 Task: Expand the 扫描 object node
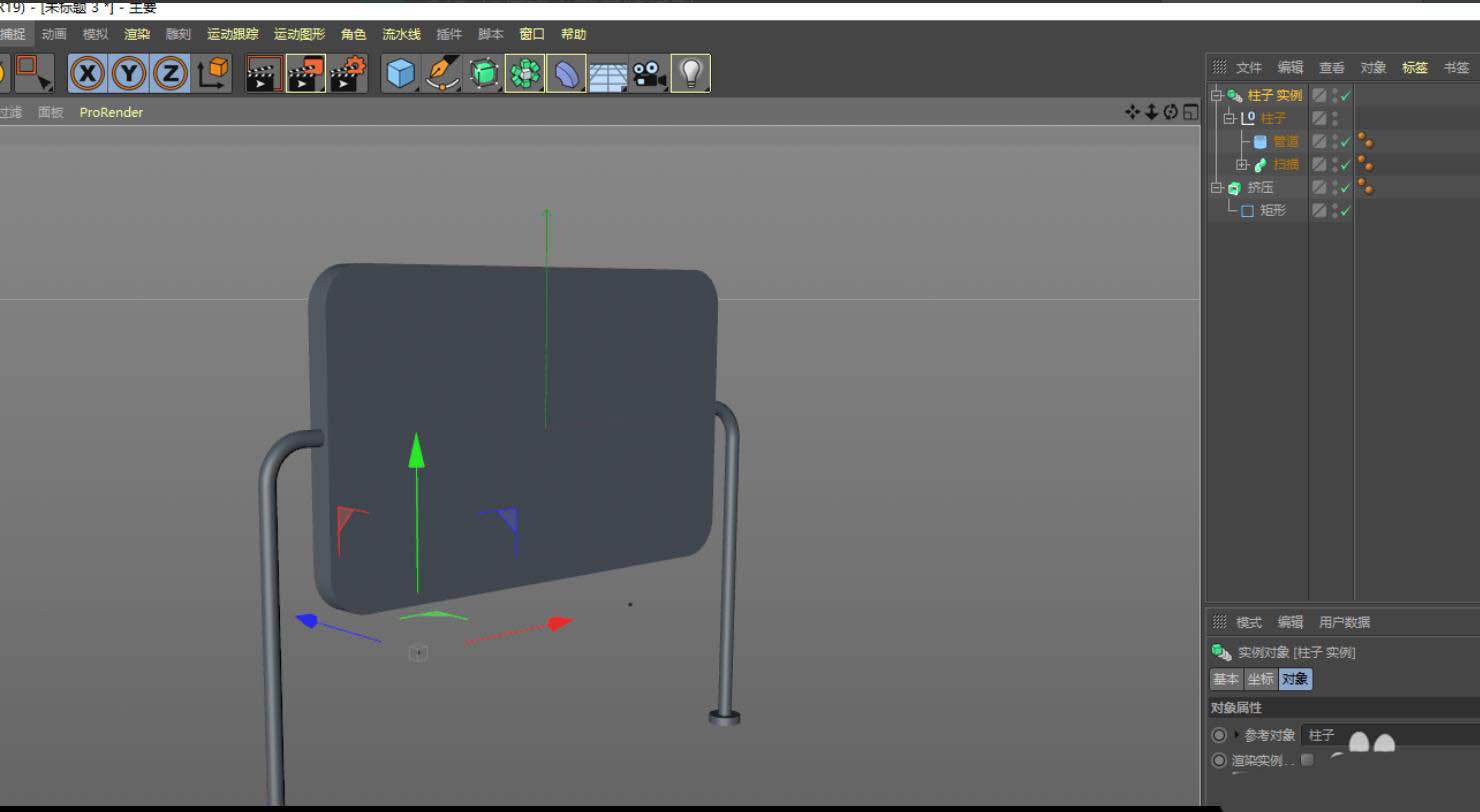(1242, 165)
